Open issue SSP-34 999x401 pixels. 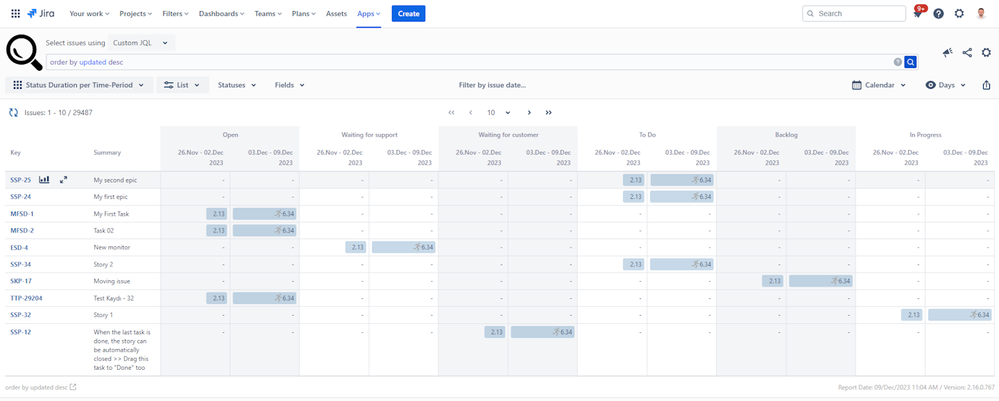click(20, 265)
